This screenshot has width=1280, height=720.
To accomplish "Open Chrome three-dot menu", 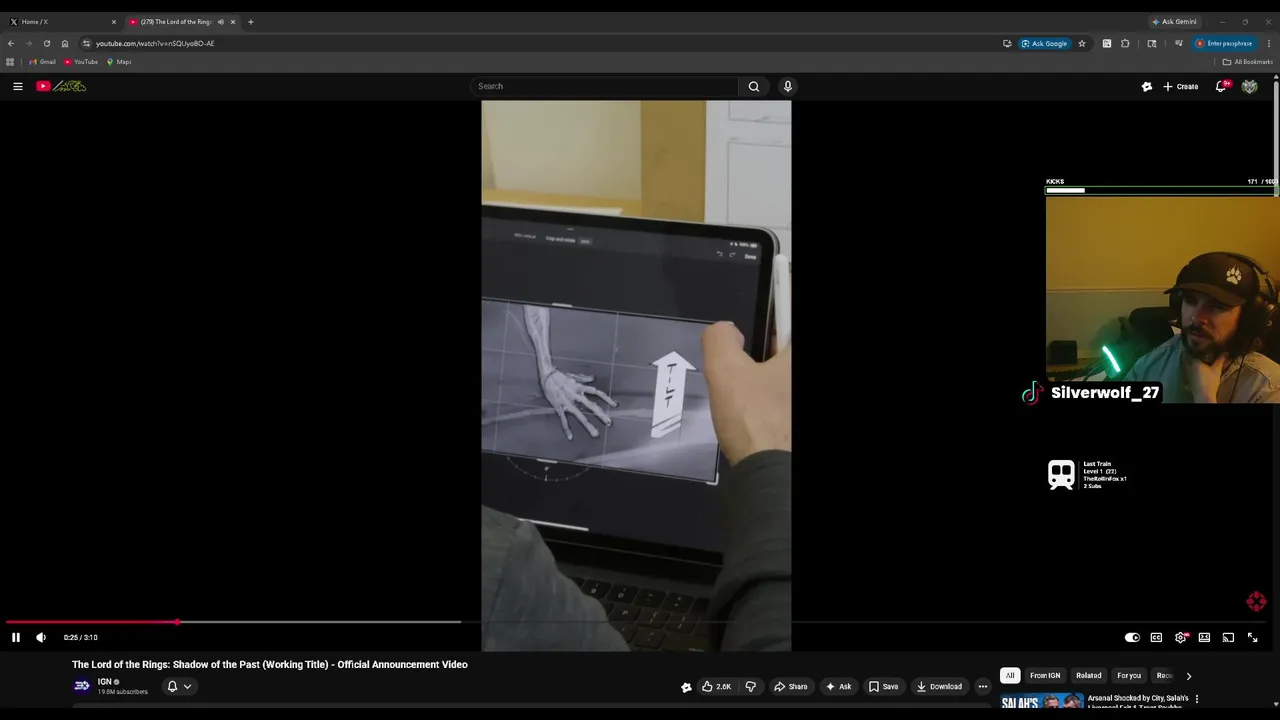I will pos(1268,43).
